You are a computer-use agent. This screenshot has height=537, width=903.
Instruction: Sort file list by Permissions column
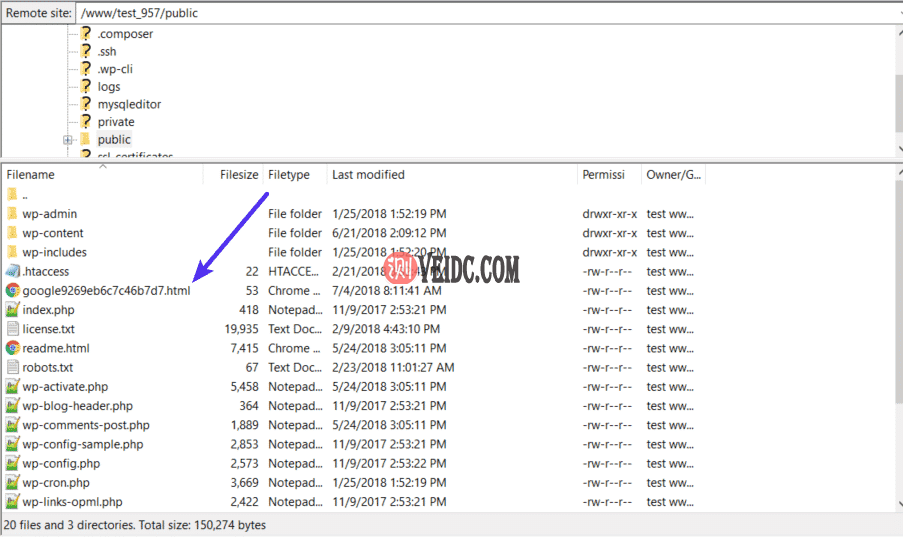pyautogui.click(x=609, y=175)
